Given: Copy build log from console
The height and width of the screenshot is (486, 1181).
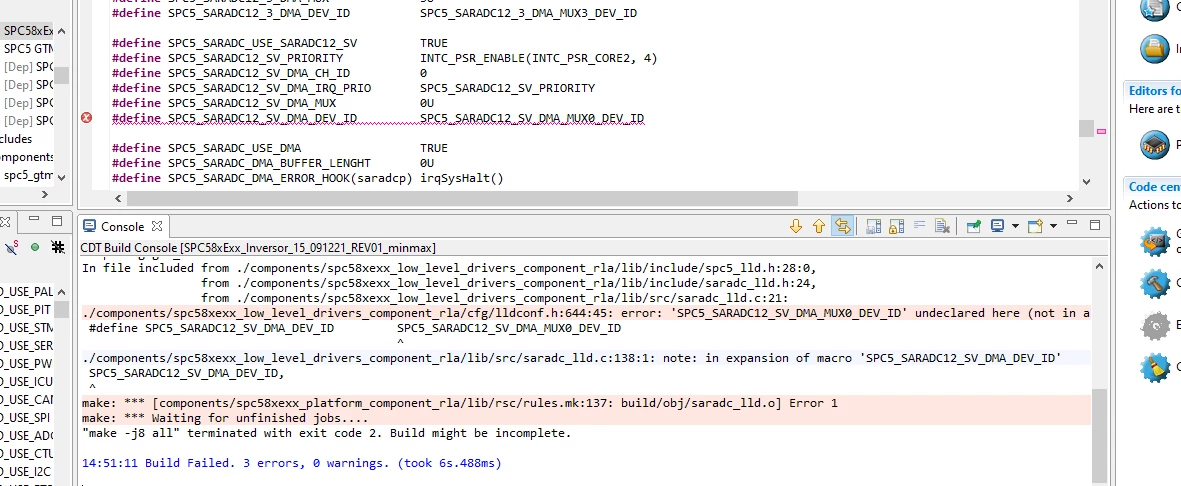Looking at the screenshot, I should coord(874,225).
